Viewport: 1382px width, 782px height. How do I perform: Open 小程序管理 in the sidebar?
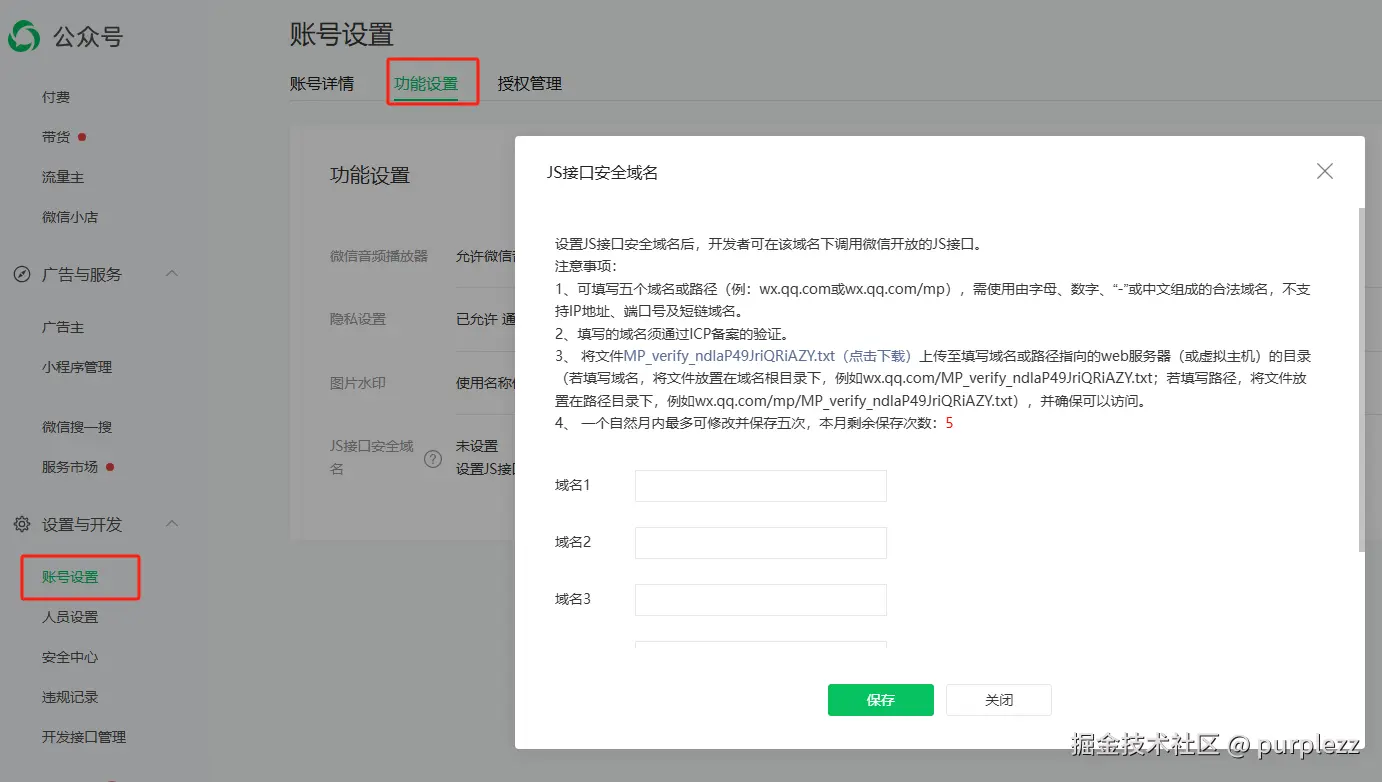[x=77, y=367]
